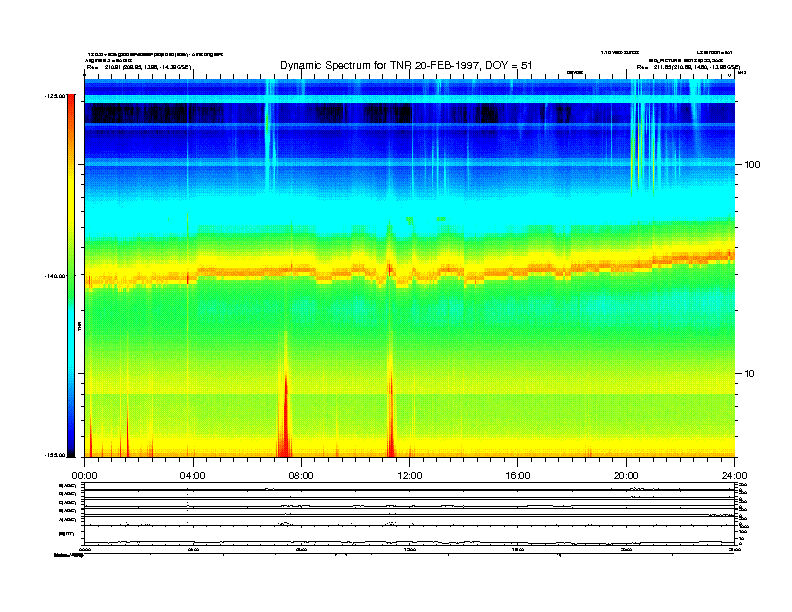Click the red burst near 11:20
792x612 pixels.
click(x=391, y=414)
